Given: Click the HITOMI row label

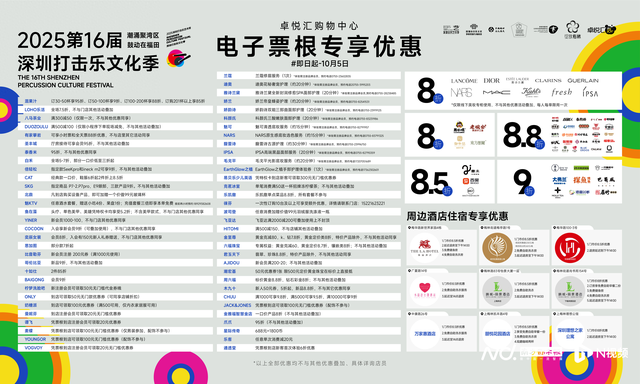Looking at the screenshot, I should click(231, 229).
